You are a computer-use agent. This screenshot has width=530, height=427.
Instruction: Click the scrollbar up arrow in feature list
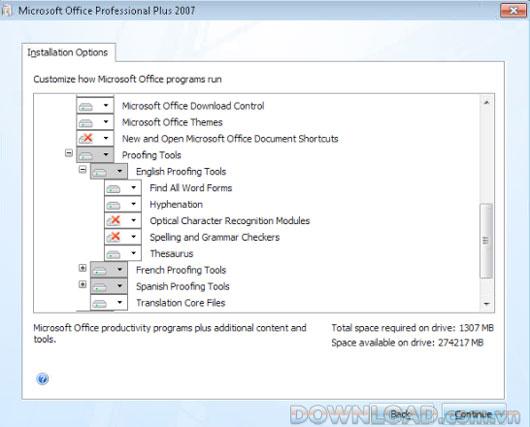tap(486, 102)
